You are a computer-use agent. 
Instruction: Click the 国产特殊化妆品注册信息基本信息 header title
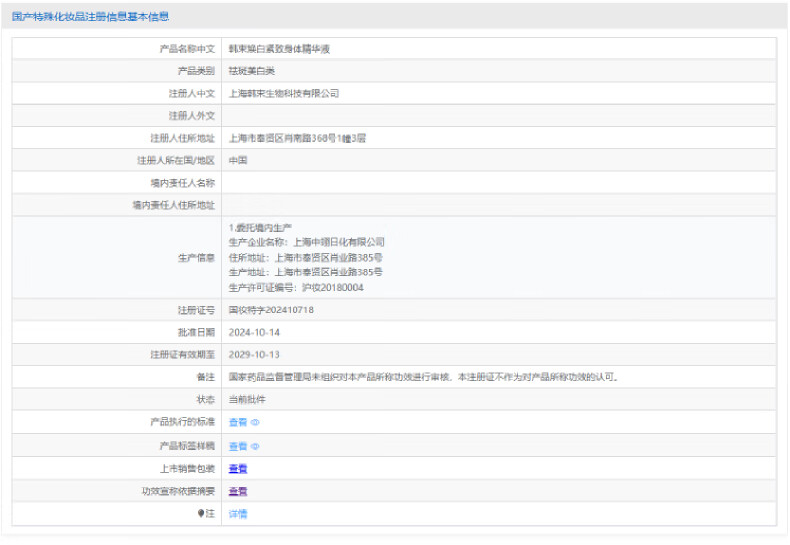tap(90, 17)
